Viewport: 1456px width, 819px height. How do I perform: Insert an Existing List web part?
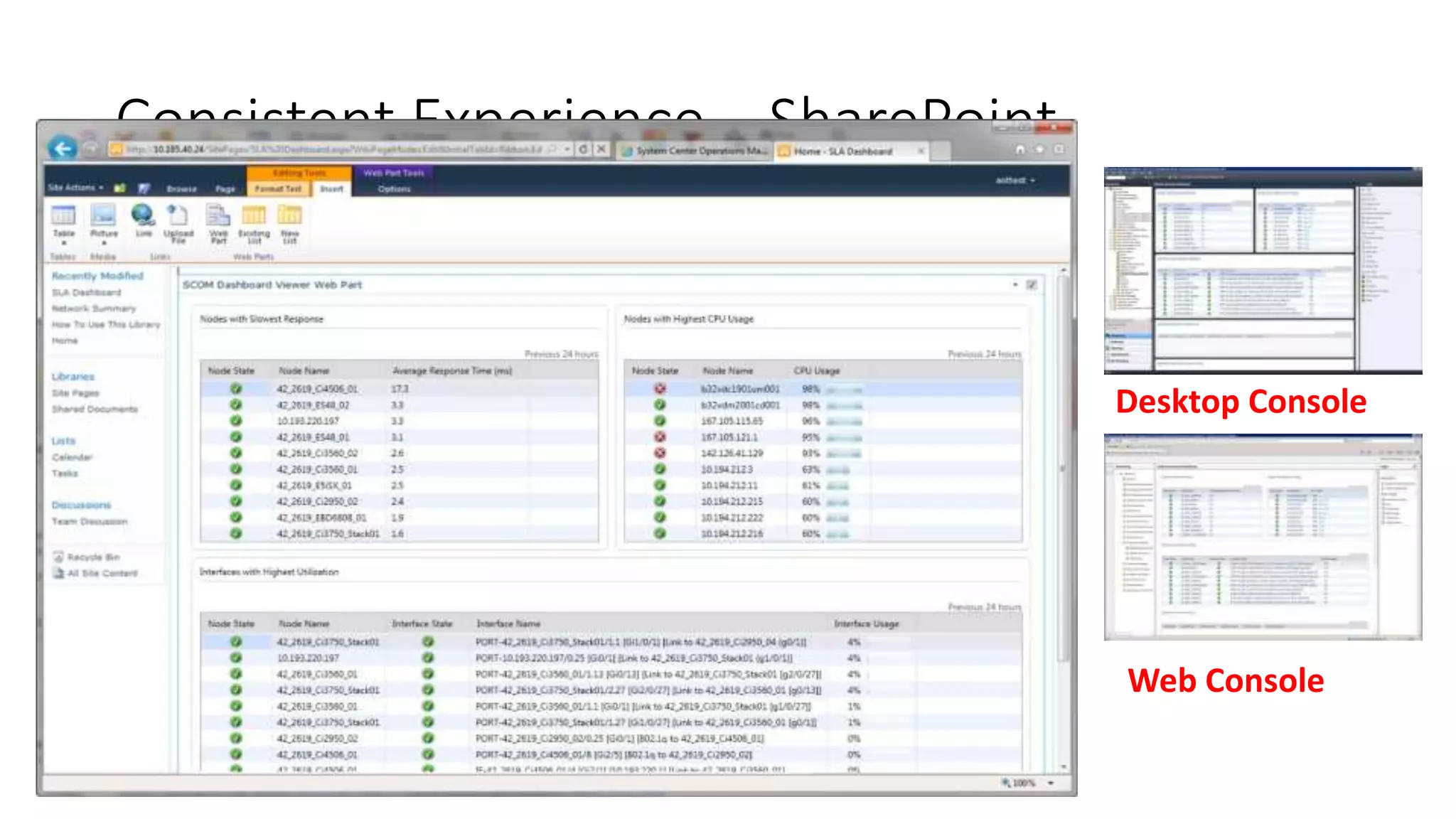(254, 224)
